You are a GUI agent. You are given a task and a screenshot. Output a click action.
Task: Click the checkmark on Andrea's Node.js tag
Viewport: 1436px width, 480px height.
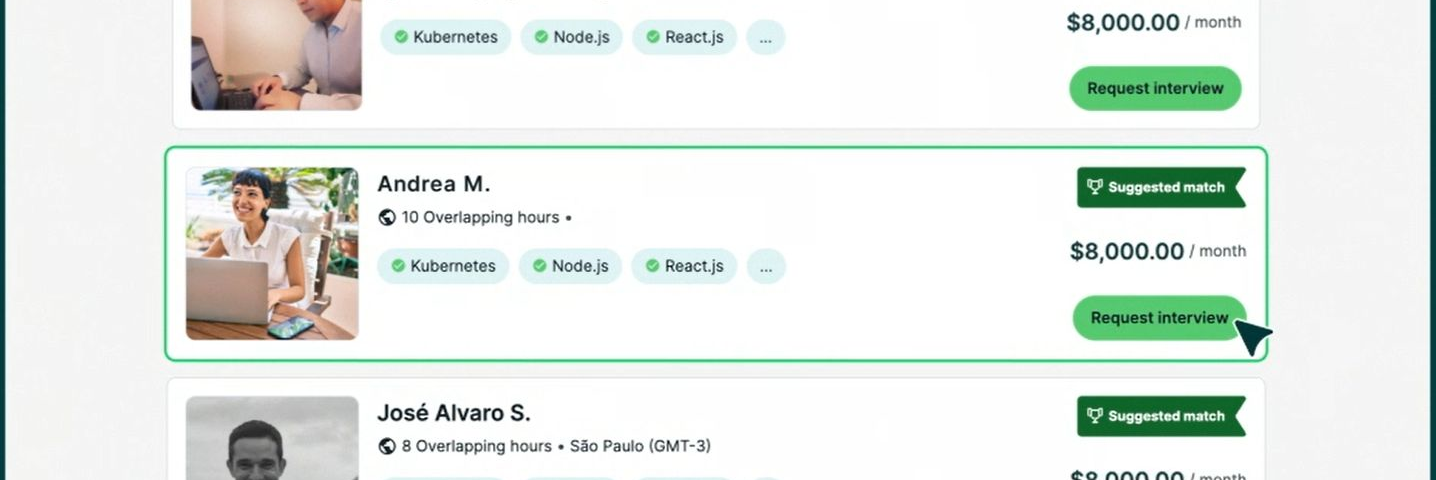pyautogui.click(x=540, y=266)
